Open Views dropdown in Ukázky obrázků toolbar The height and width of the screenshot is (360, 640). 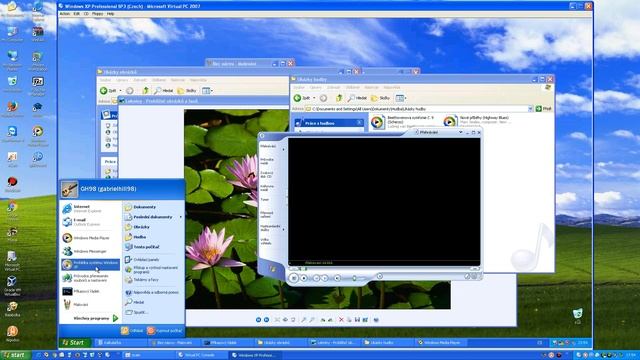pos(208,91)
